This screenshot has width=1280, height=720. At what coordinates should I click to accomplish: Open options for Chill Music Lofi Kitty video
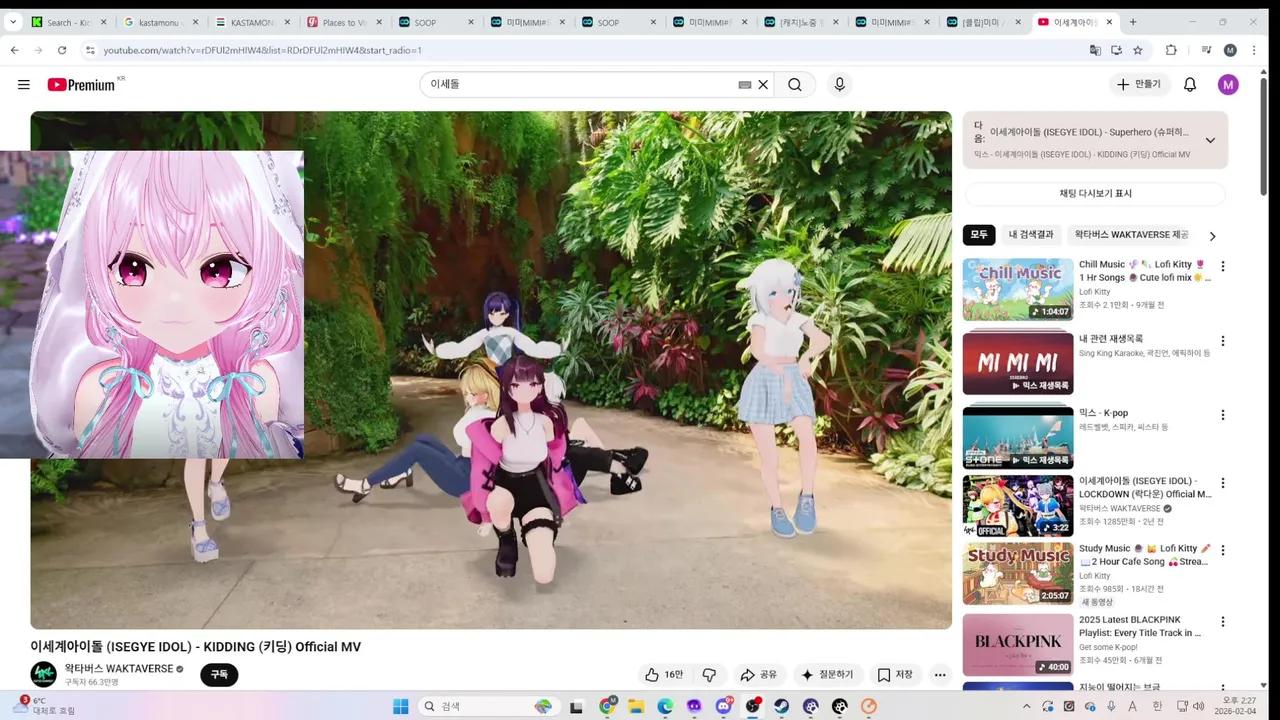[1222, 267]
